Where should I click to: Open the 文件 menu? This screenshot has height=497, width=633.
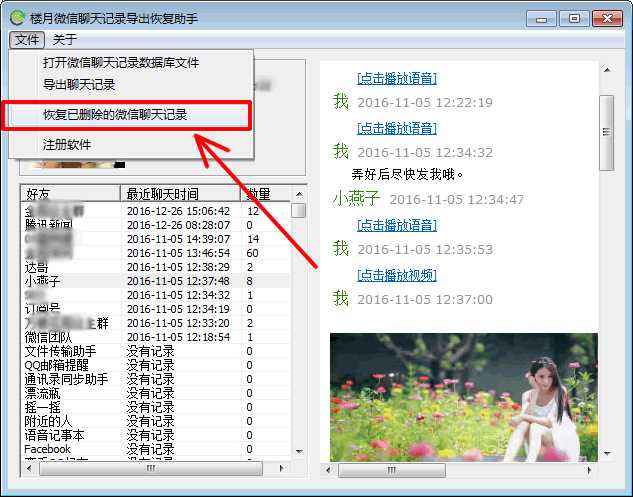[x=27, y=40]
